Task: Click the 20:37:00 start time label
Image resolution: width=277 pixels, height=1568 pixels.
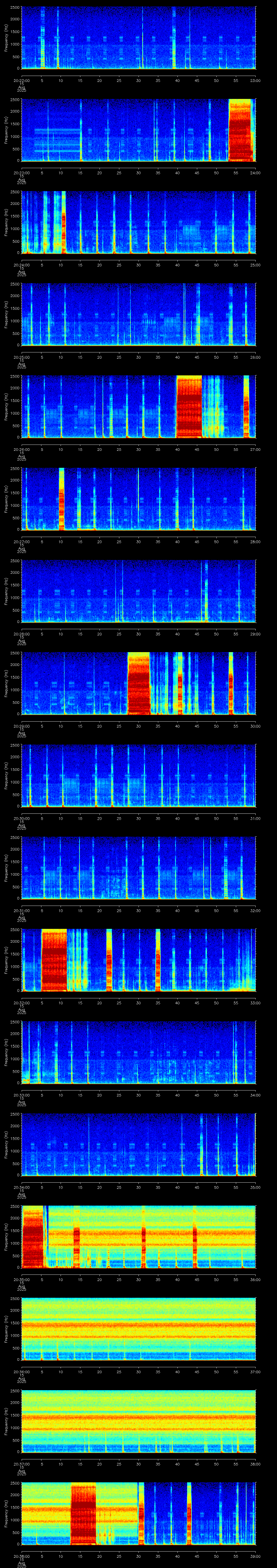Action: tap(21, 1463)
